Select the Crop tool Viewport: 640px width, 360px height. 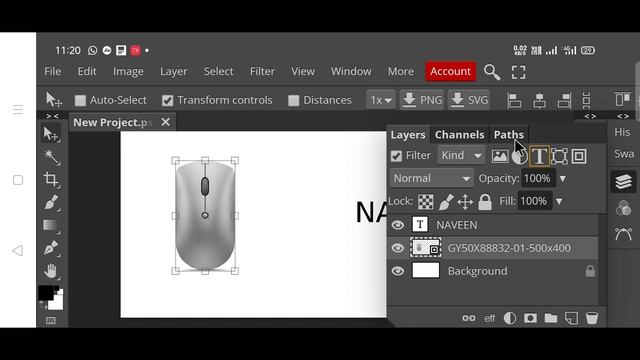[x=51, y=180]
